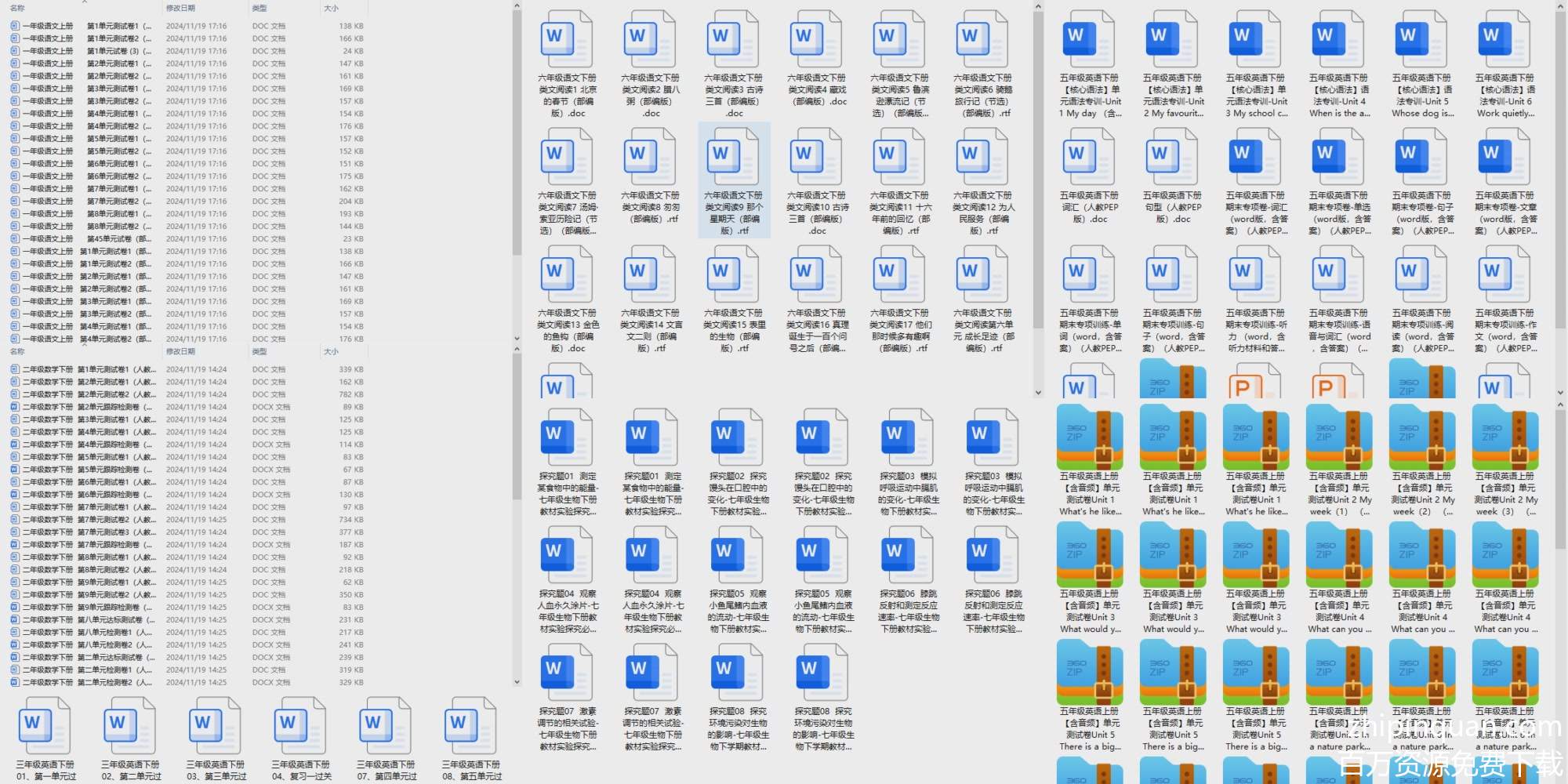
Task: Click scroll-down arrow of 二年级数学 file list
Action: pyautogui.click(x=517, y=682)
